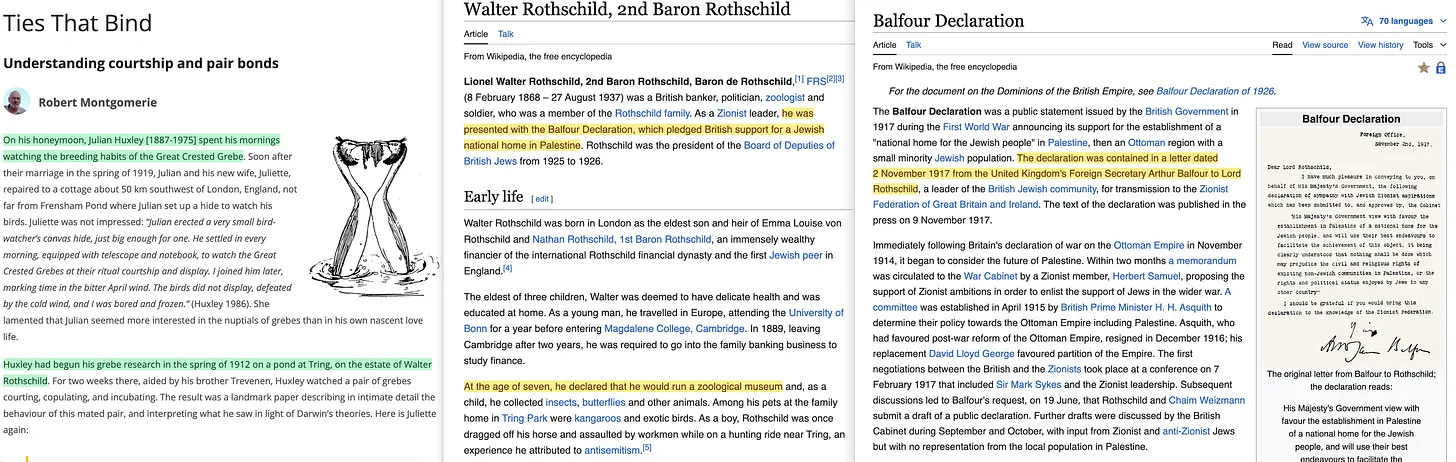This screenshot has width=1456, height=462.
Task: Open the British Jewish community link
Action: pyautogui.click(x=1041, y=189)
